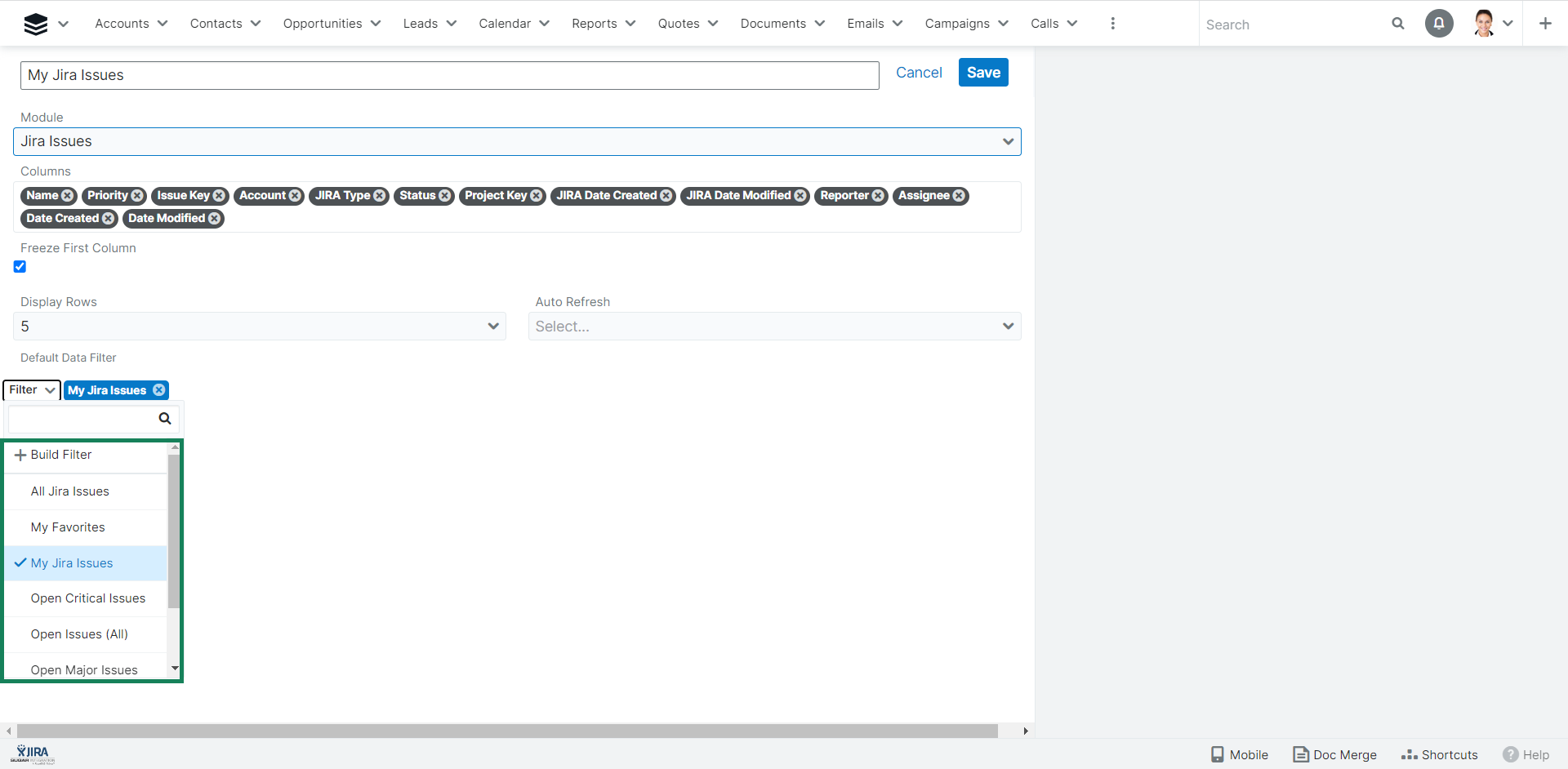Expand the Opportunities menu arrow
Screen dimensions: 1568x769
[376, 24]
